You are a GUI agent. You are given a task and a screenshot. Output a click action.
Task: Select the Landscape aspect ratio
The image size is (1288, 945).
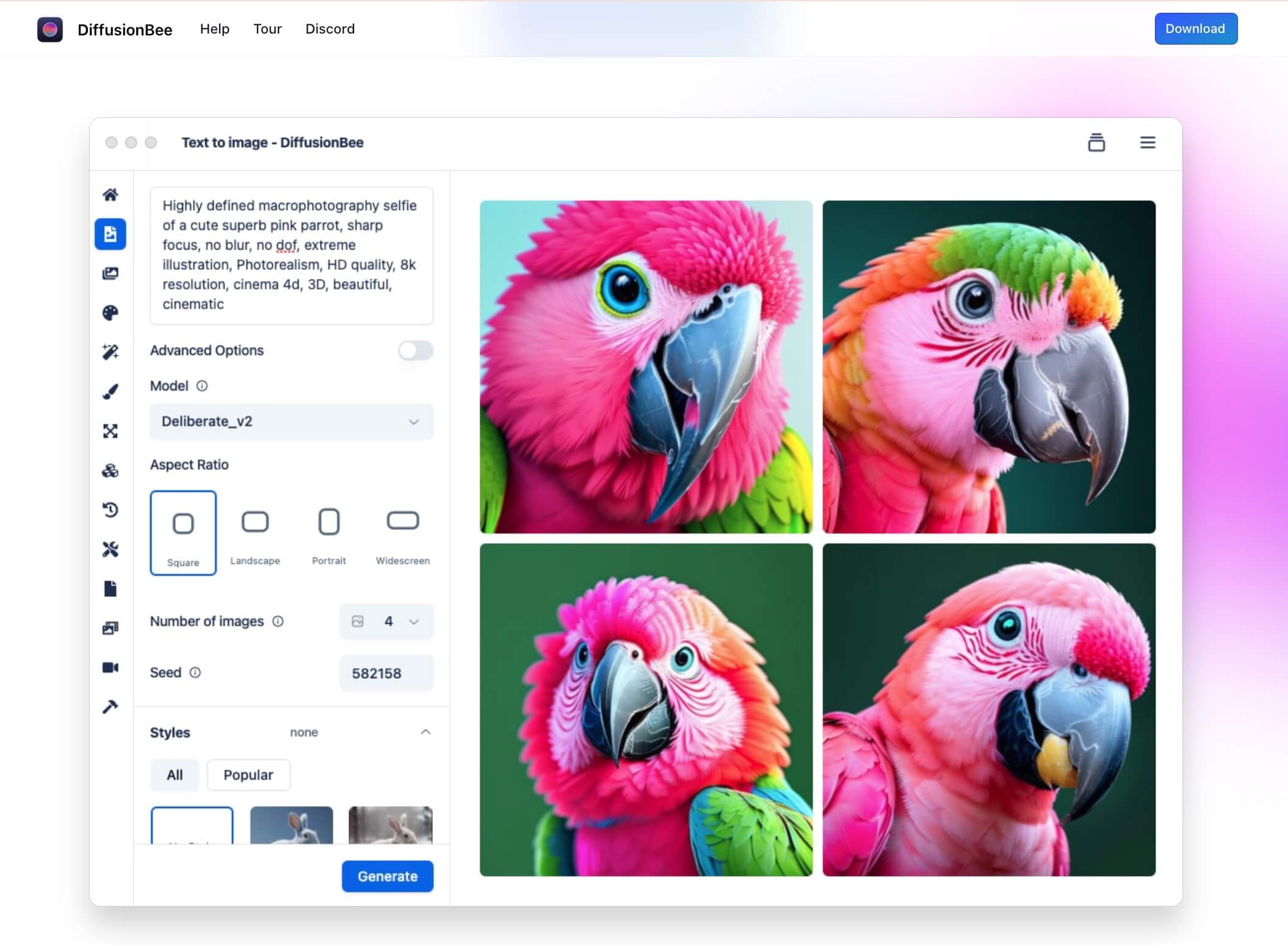tap(255, 532)
